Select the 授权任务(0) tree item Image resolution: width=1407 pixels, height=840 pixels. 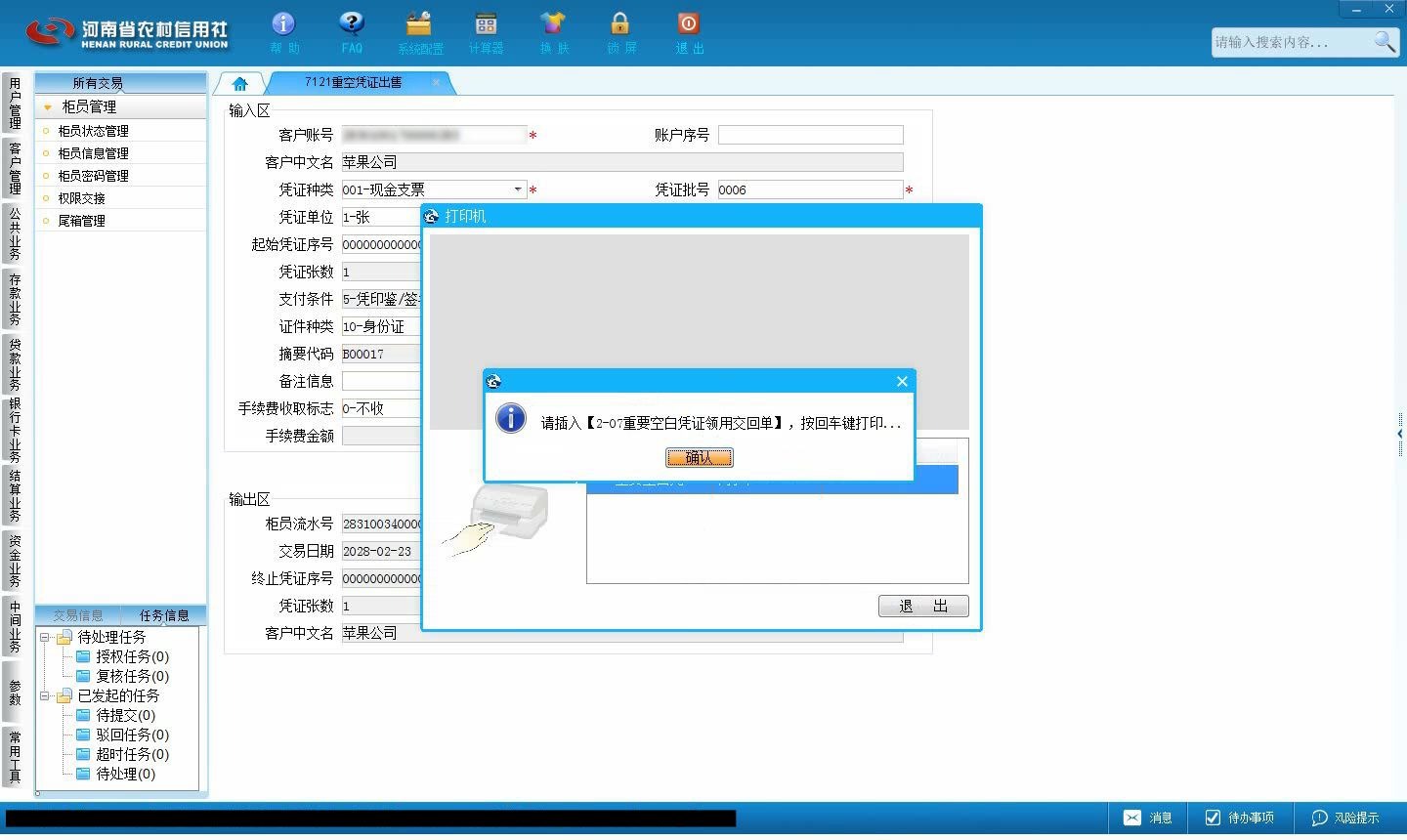132,656
